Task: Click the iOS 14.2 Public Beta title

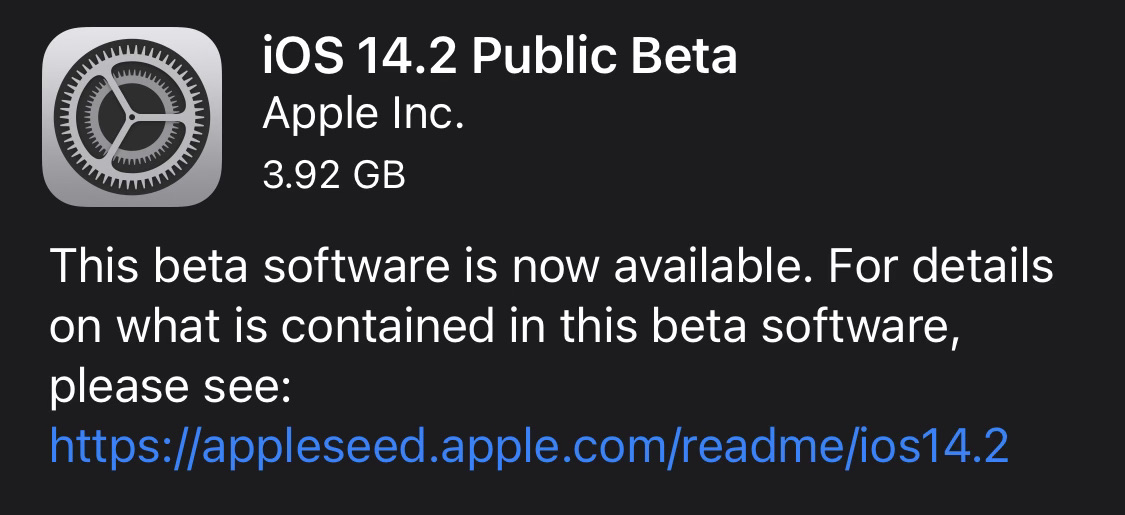Action: tap(499, 56)
